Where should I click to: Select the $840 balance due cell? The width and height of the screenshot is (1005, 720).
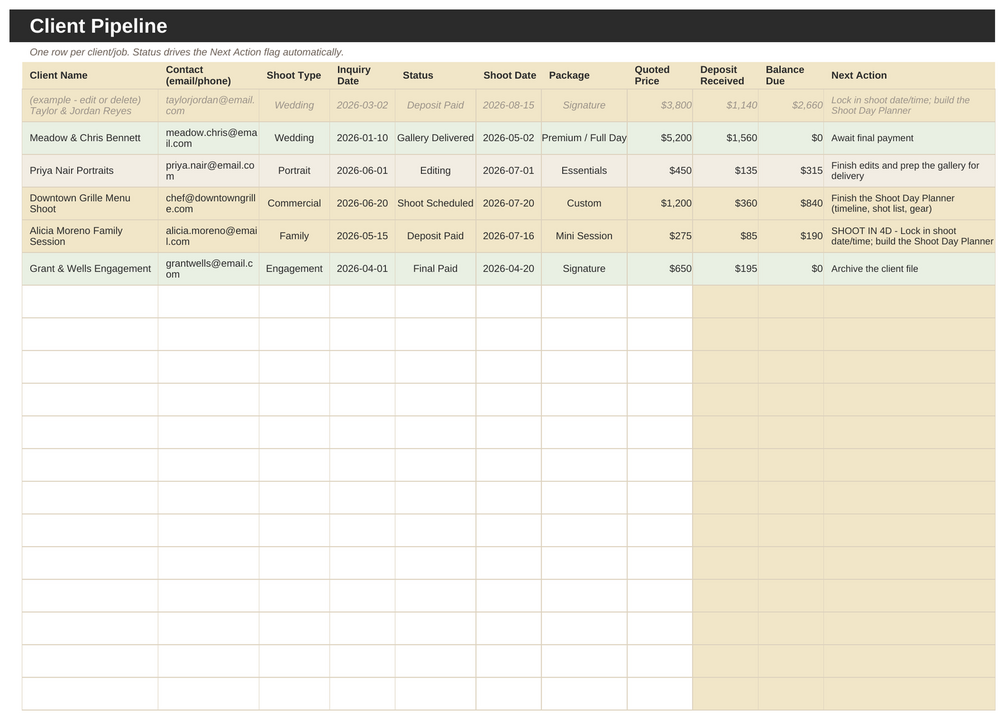[790, 203]
